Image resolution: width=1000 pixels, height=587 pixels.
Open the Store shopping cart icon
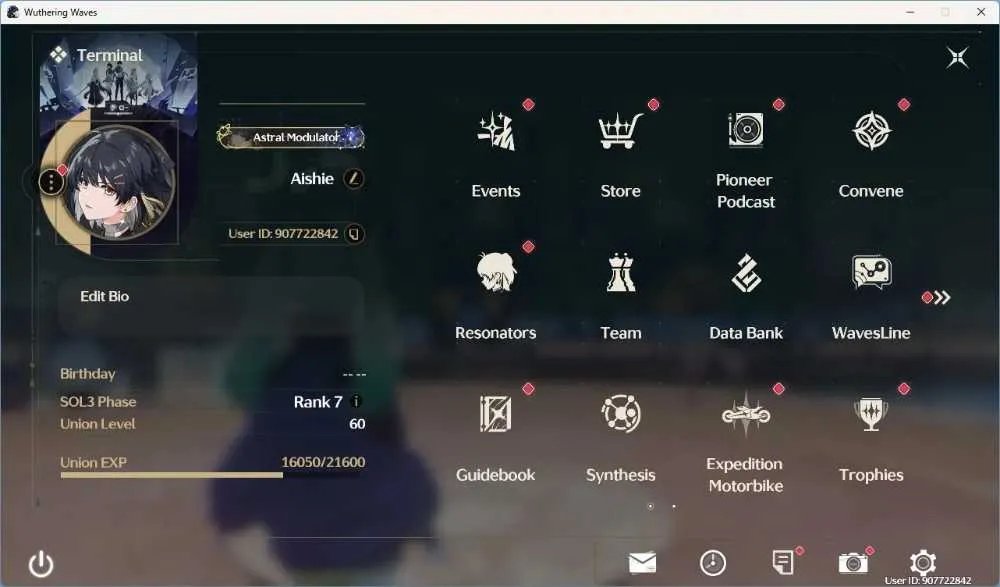coord(621,131)
